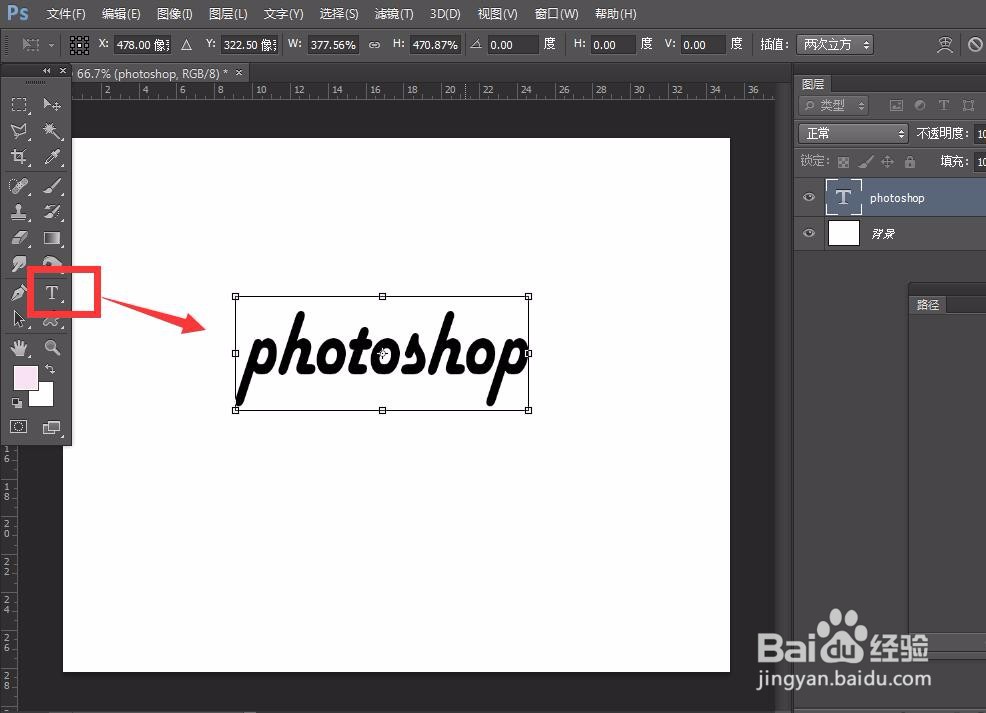Open the 编辑(E) menu
The height and width of the screenshot is (713, 986).
click(121, 13)
